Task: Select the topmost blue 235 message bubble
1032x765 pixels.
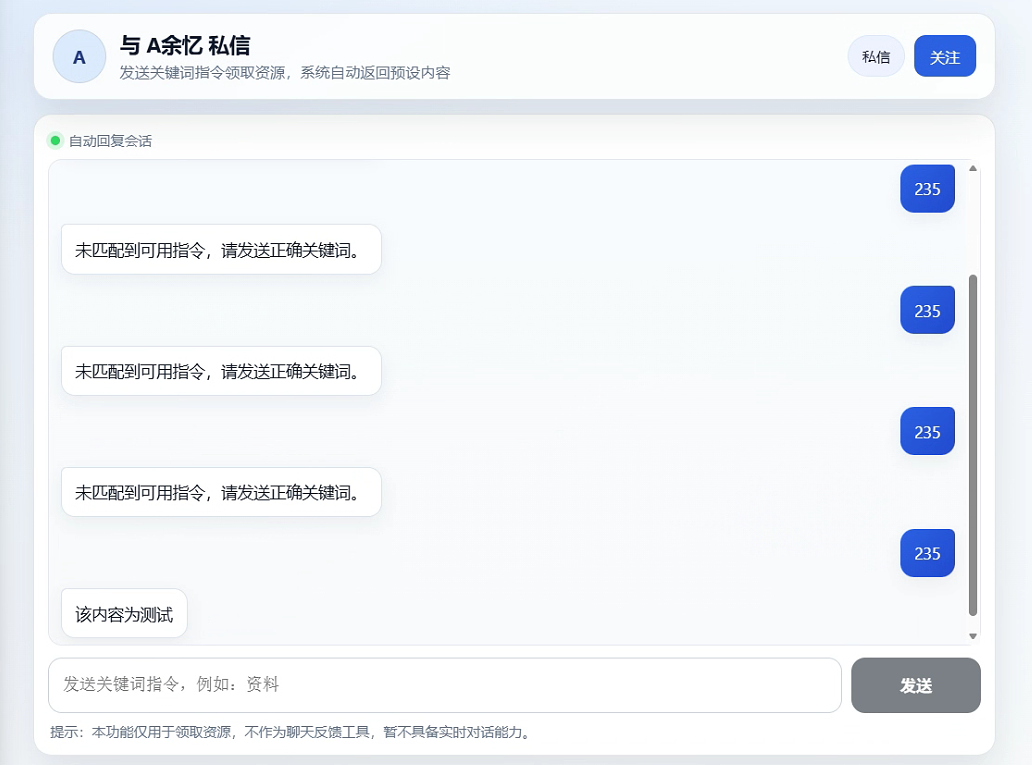Action: (927, 189)
